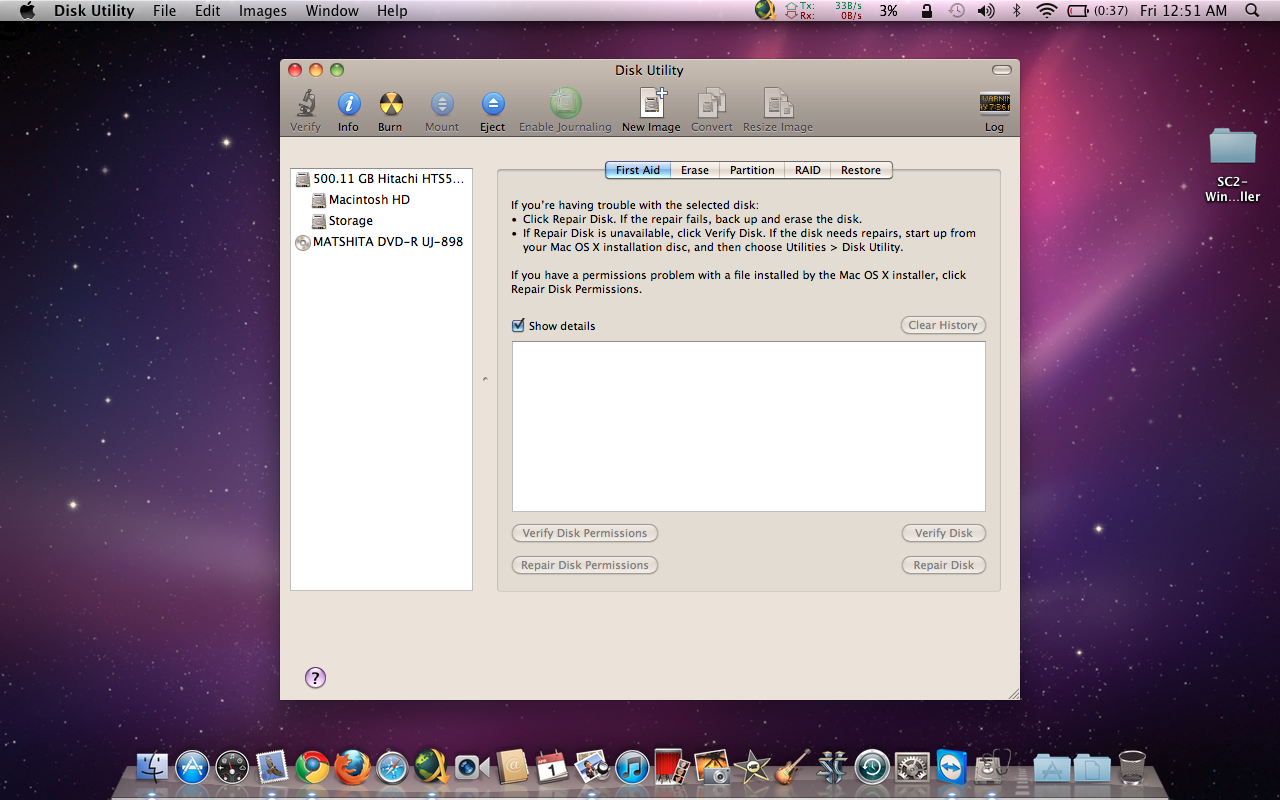Open the Apple menu
This screenshot has height=800, width=1280.
[x=27, y=11]
